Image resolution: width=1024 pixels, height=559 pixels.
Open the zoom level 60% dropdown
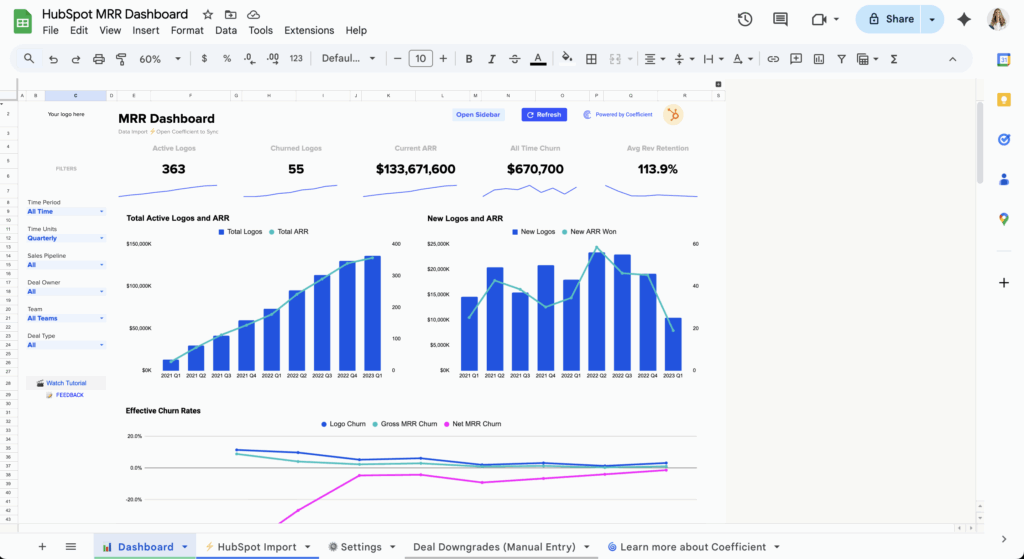point(159,59)
